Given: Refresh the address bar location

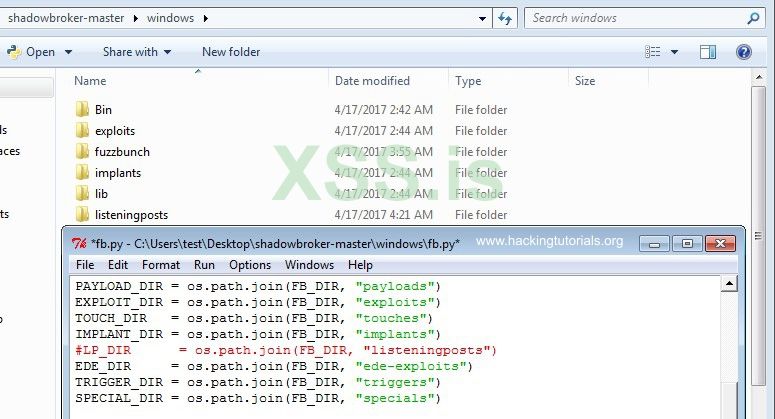Looking at the screenshot, I should (505, 18).
